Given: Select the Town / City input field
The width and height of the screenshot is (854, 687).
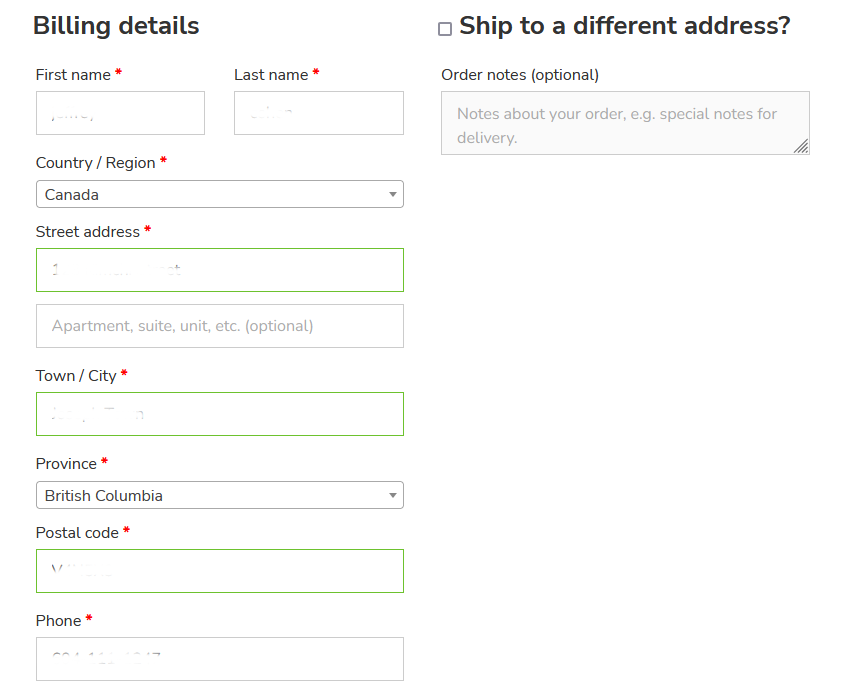Looking at the screenshot, I should tap(220, 413).
